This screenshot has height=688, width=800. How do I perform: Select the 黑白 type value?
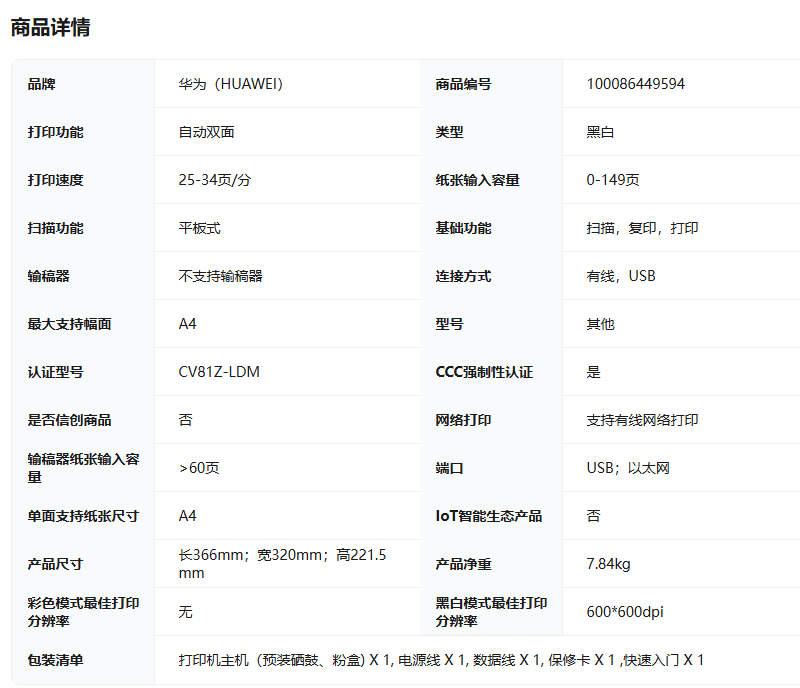600,132
